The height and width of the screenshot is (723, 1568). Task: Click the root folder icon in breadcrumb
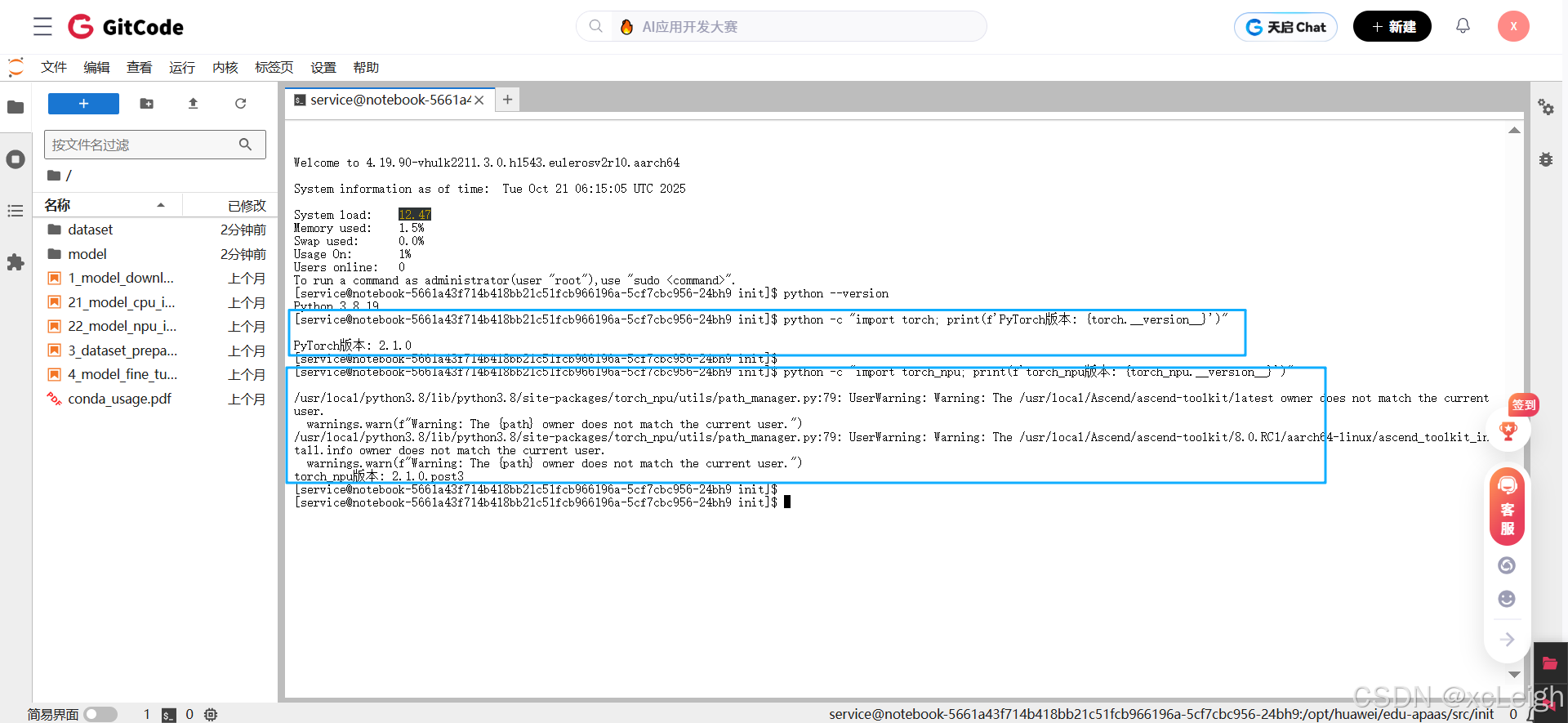[54, 175]
